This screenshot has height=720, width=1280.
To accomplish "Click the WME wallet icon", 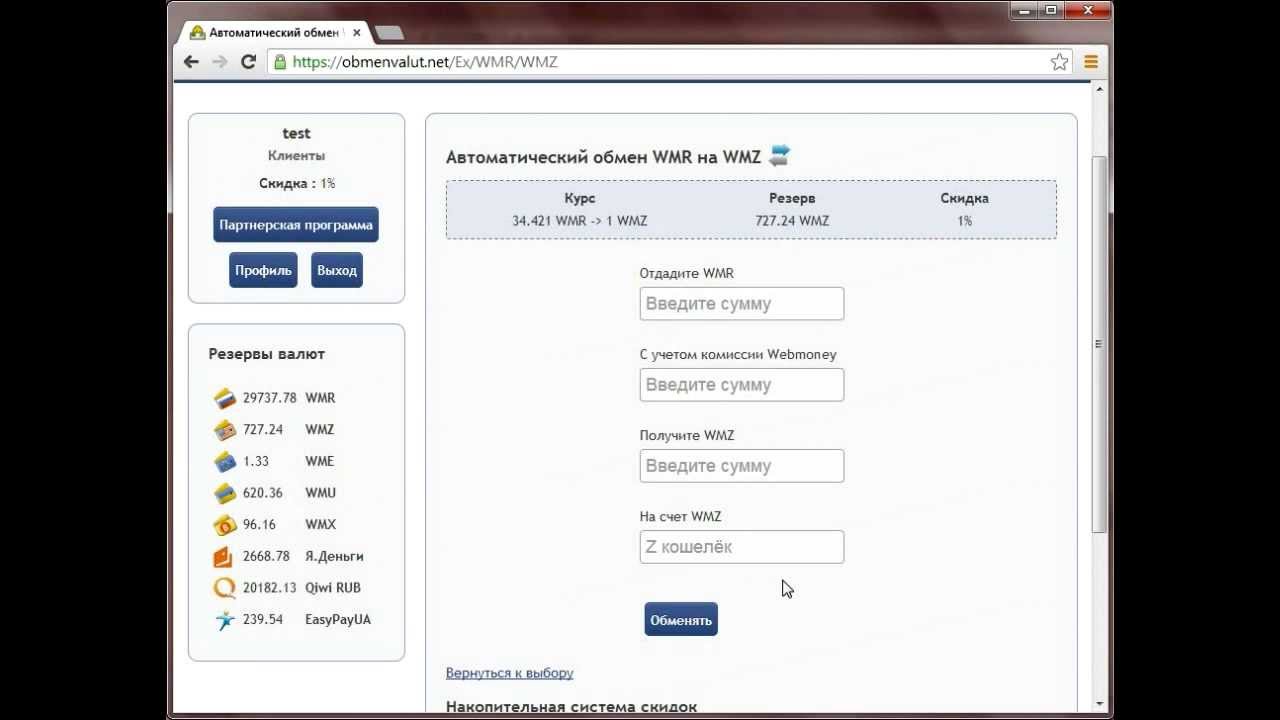I will pyautogui.click(x=225, y=461).
